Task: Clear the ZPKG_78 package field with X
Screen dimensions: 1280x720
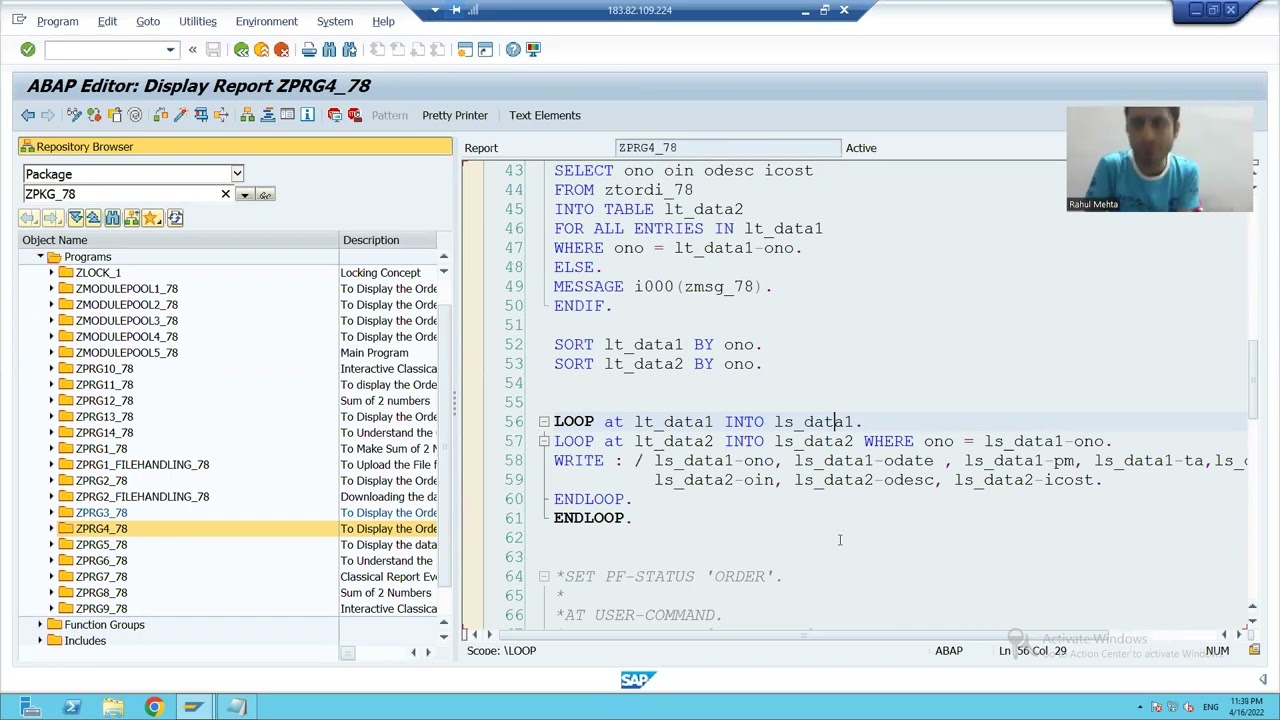Action: point(225,194)
